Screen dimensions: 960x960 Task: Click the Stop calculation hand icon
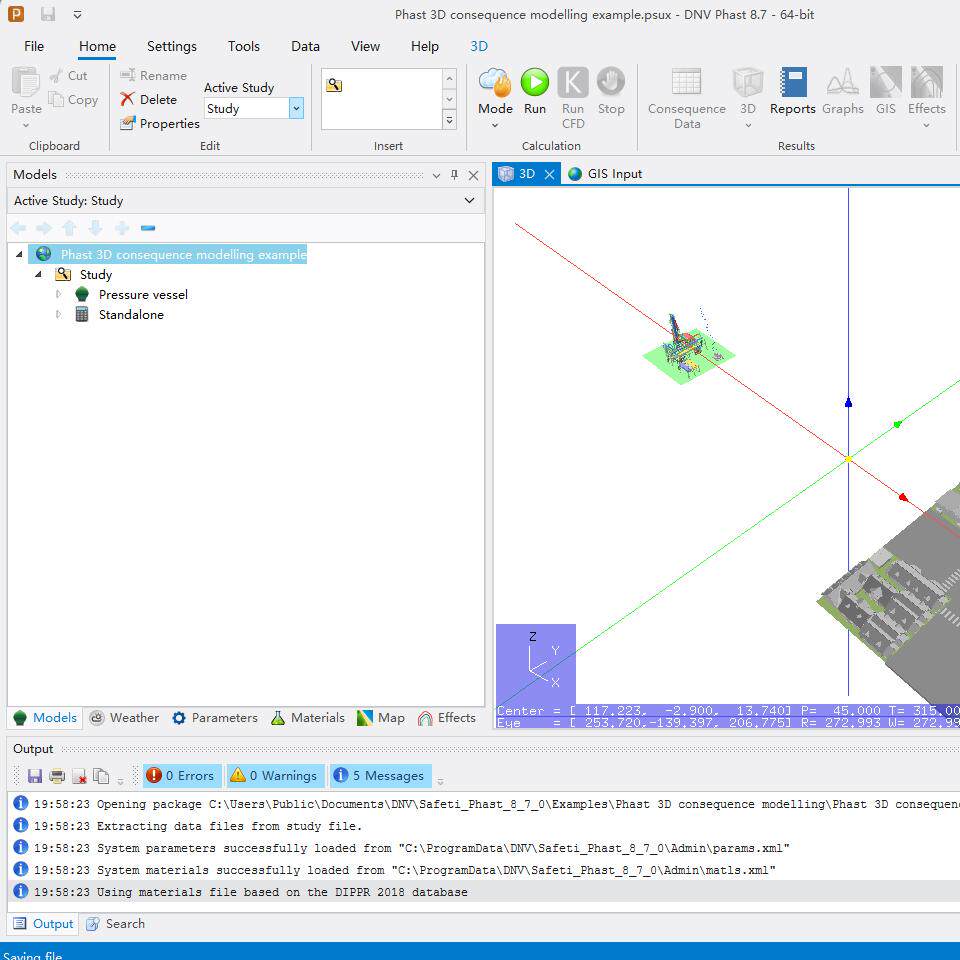610,83
